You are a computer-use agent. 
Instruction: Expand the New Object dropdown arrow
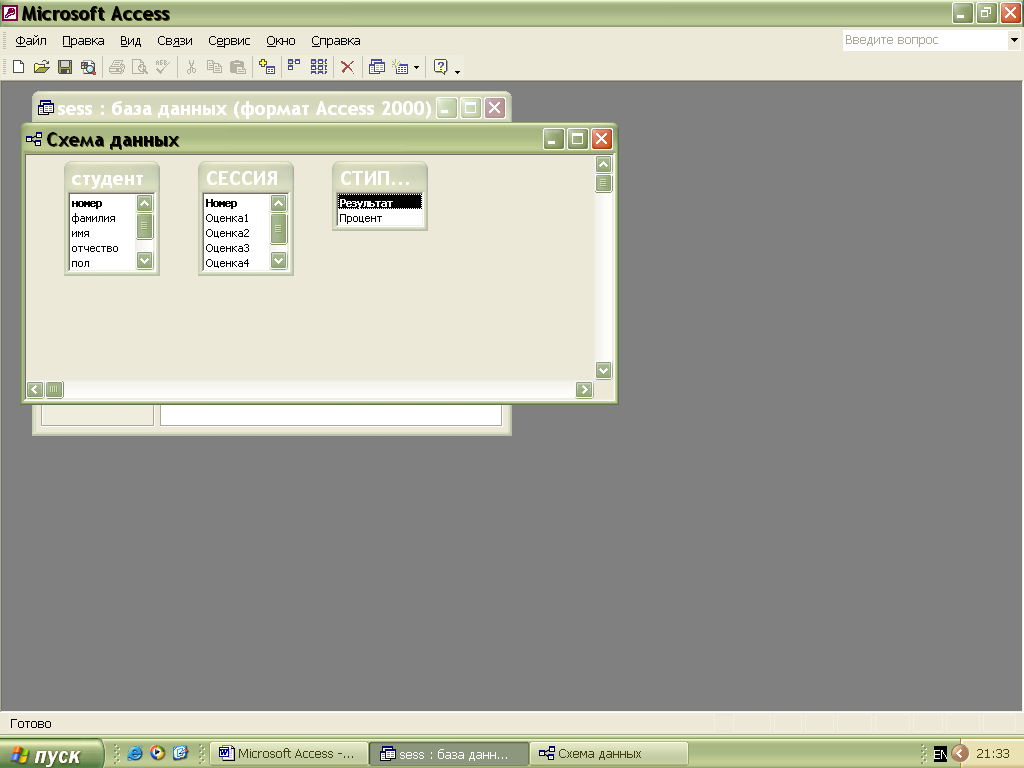pyautogui.click(x=417, y=67)
